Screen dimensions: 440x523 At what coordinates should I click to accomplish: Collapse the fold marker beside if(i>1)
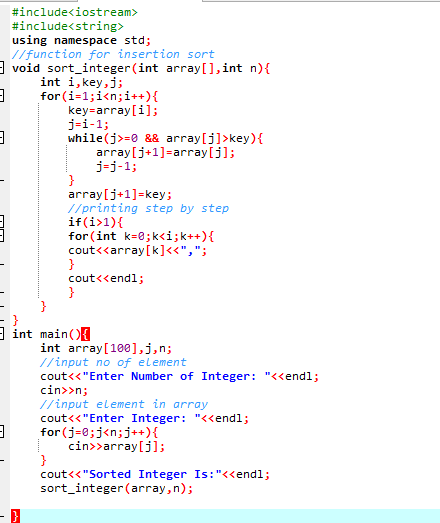tap(1, 222)
